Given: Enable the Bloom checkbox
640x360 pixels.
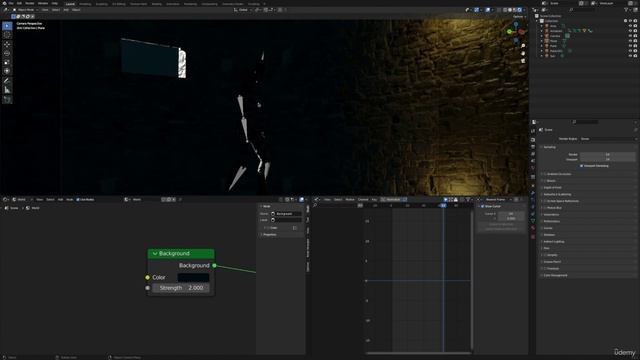Looking at the screenshot, I should coord(545,181).
